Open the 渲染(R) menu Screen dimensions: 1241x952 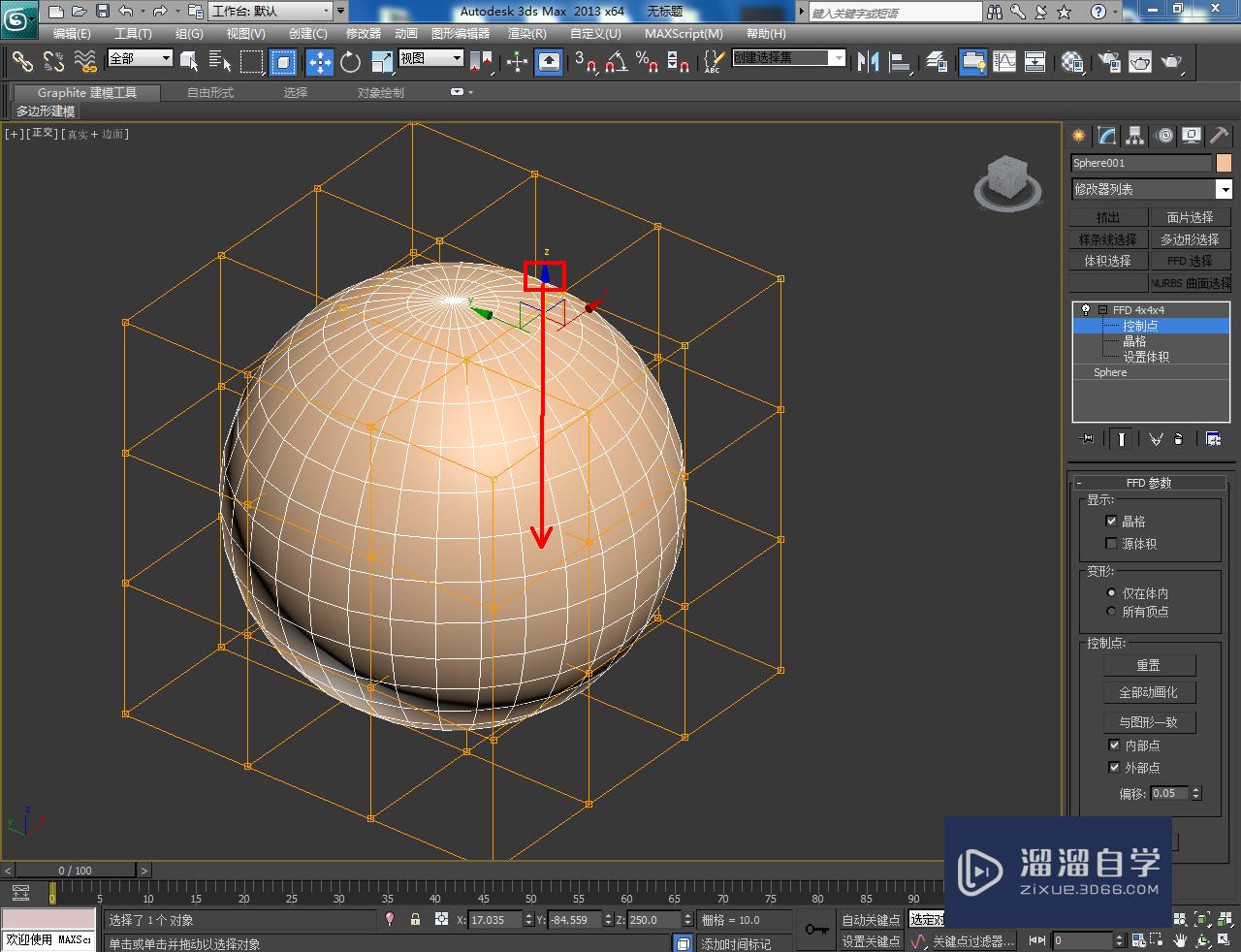(x=526, y=33)
